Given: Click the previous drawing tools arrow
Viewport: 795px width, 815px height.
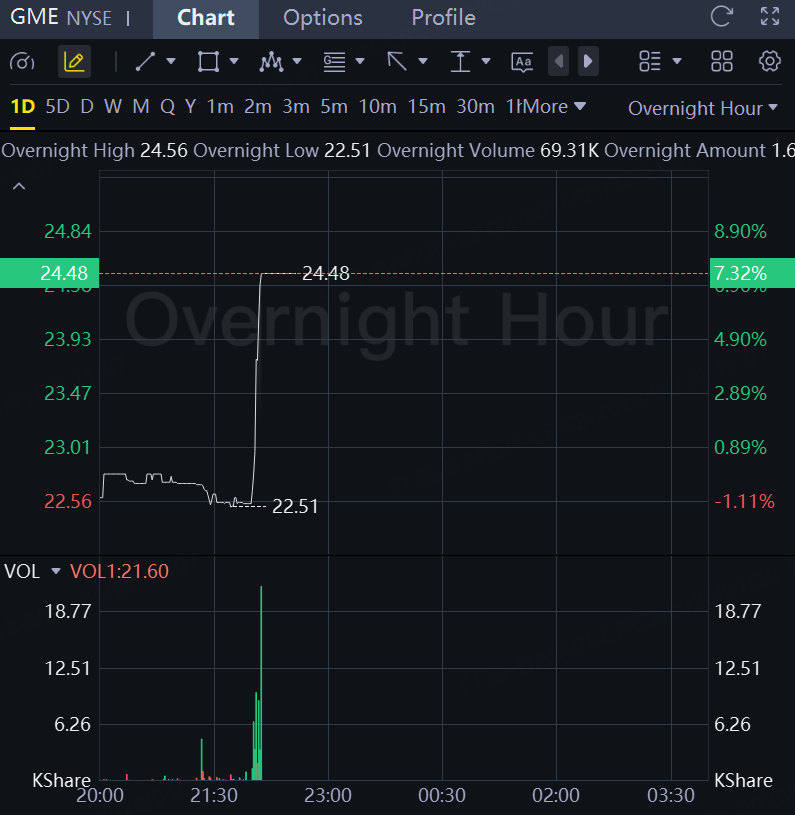Looking at the screenshot, I should pyautogui.click(x=559, y=61).
